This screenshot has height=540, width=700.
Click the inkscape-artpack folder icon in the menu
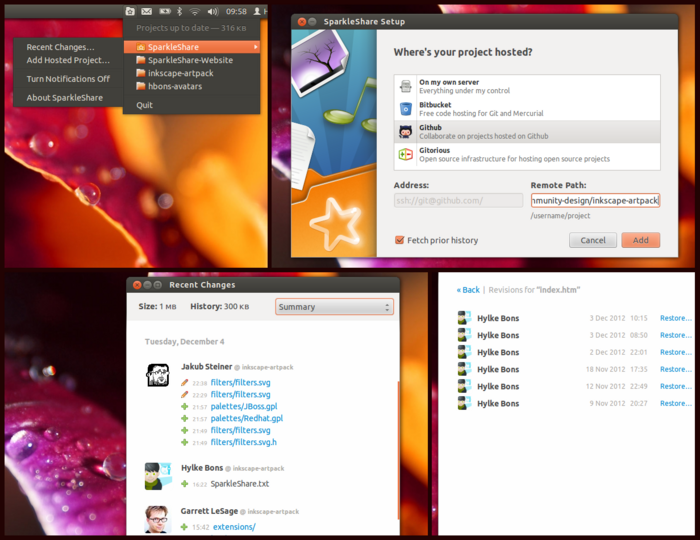(x=141, y=73)
